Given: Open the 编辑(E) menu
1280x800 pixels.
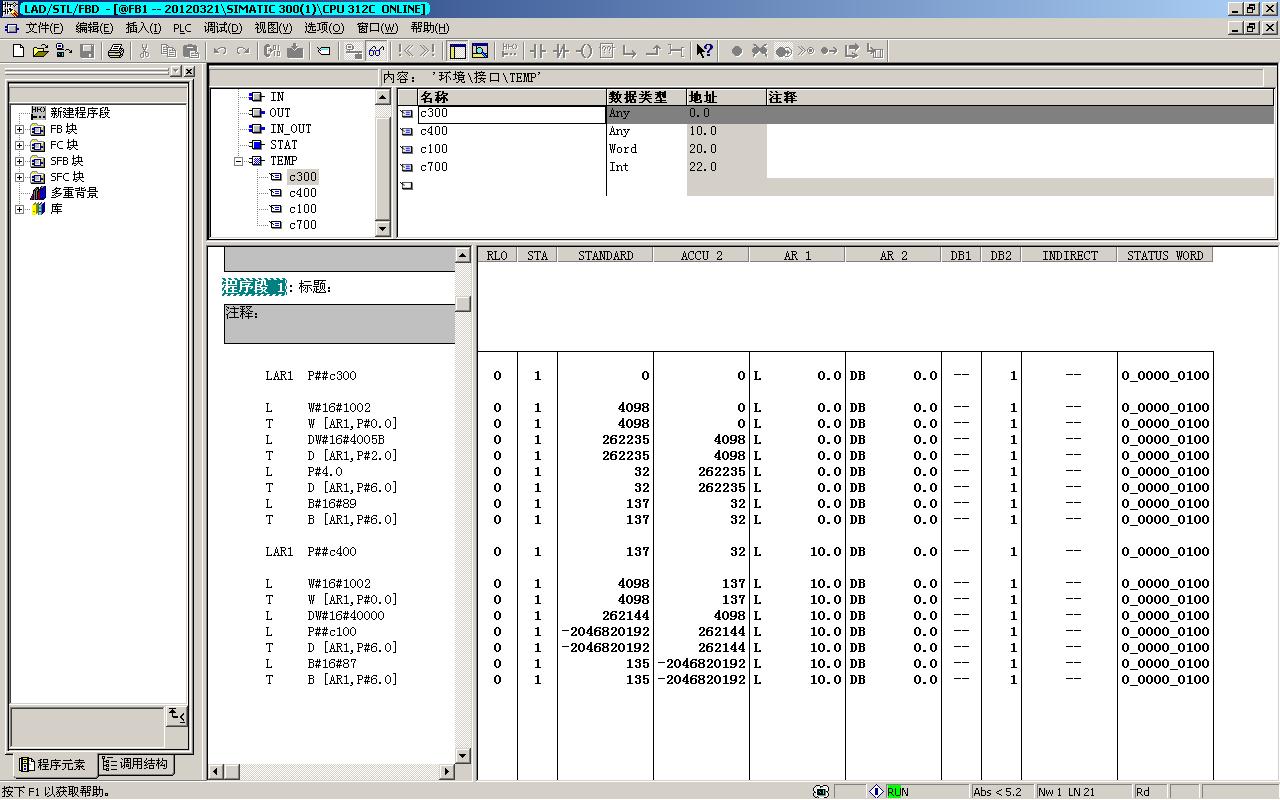Looking at the screenshot, I should click(x=94, y=28).
